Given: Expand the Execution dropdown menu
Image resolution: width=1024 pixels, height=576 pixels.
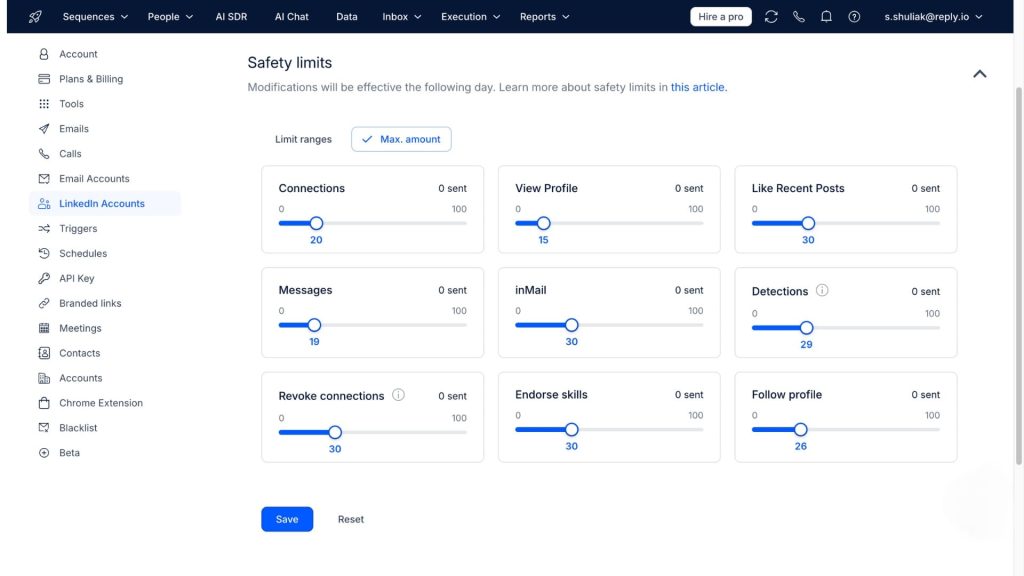Looking at the screenshot, I should point(470,17).
